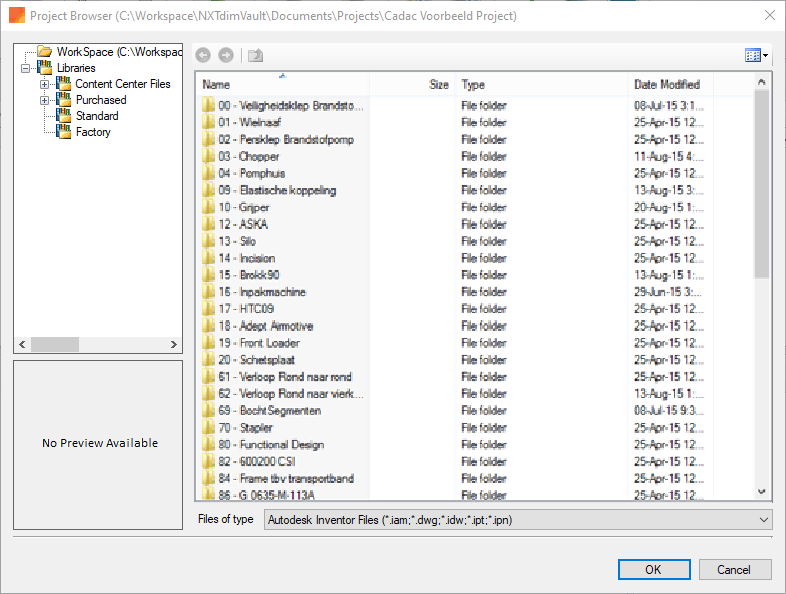The width and height of the screenshot is (786, 594).
Task: Click the Factory library icon
Action: pyautogui.click(x=64, y=131)
